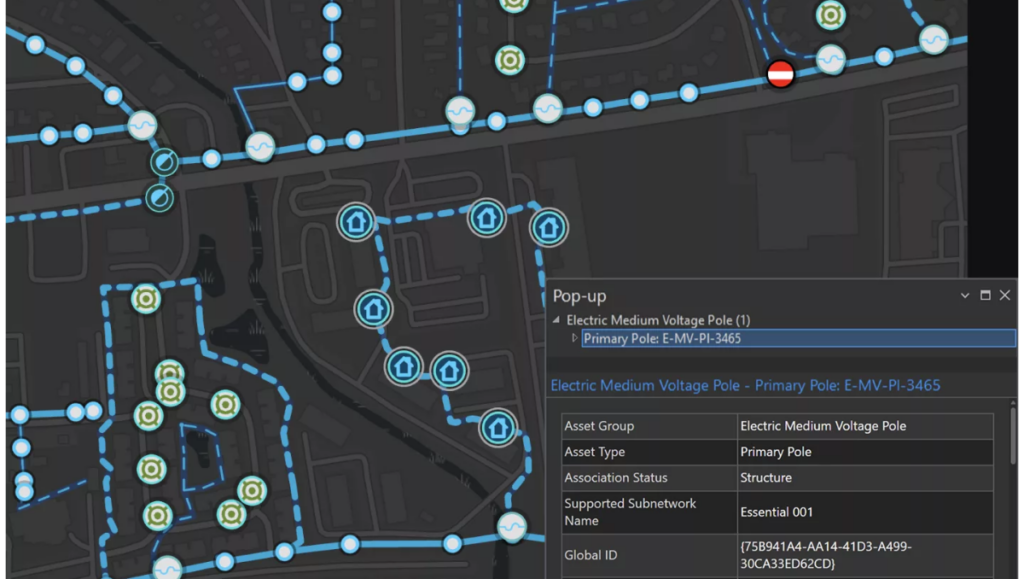Select the single house icon between top row and lower pair
Viewport: 1024px width, 579px height.
(374, 309)
